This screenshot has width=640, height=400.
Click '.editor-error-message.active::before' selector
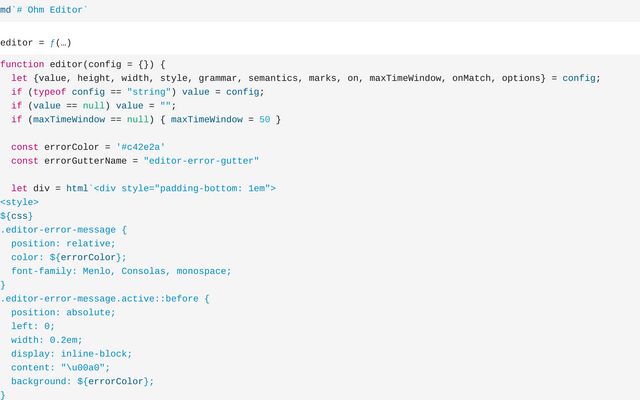click(99, 299)
